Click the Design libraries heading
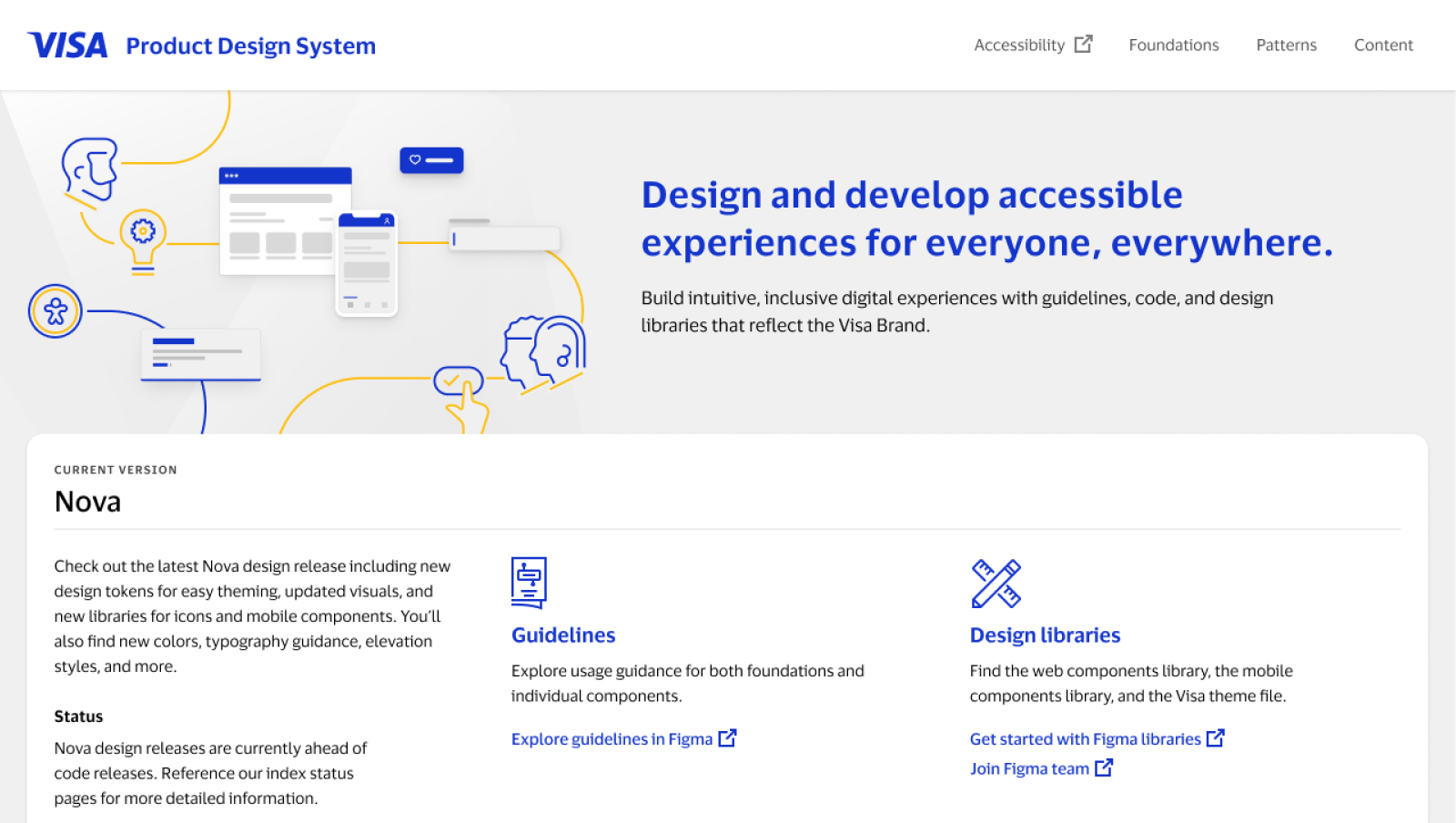1456x823 pixels. click(x=1045, y=635)
